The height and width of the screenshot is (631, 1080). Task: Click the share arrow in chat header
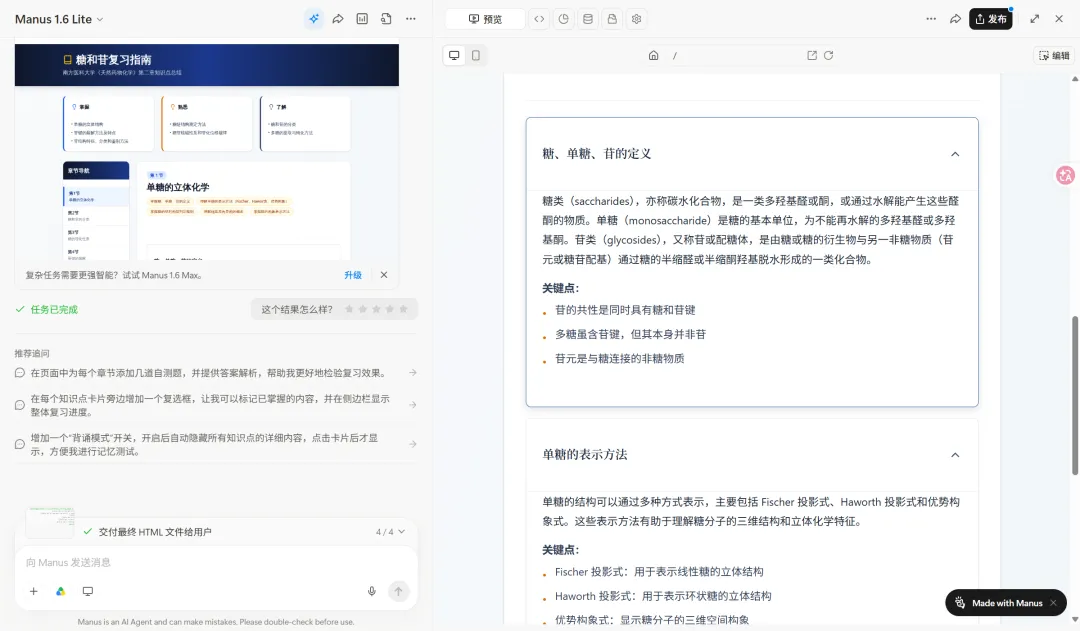338,19
